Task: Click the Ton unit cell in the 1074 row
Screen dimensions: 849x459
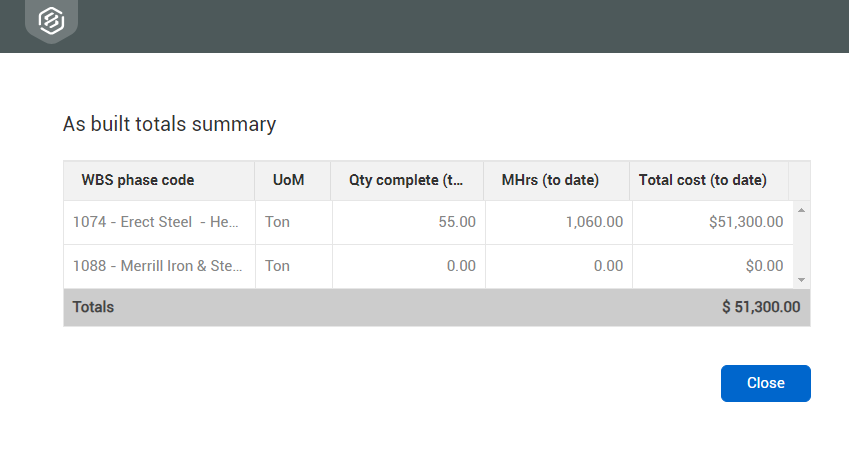Action: (x=278, y=222)
